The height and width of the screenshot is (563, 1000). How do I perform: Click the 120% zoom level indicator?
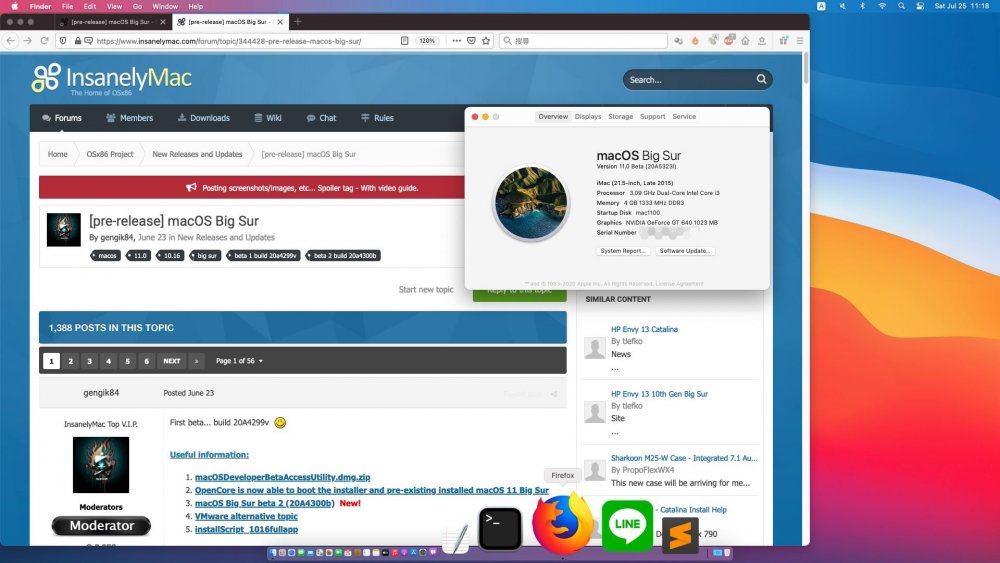click(x=427, y=40)
